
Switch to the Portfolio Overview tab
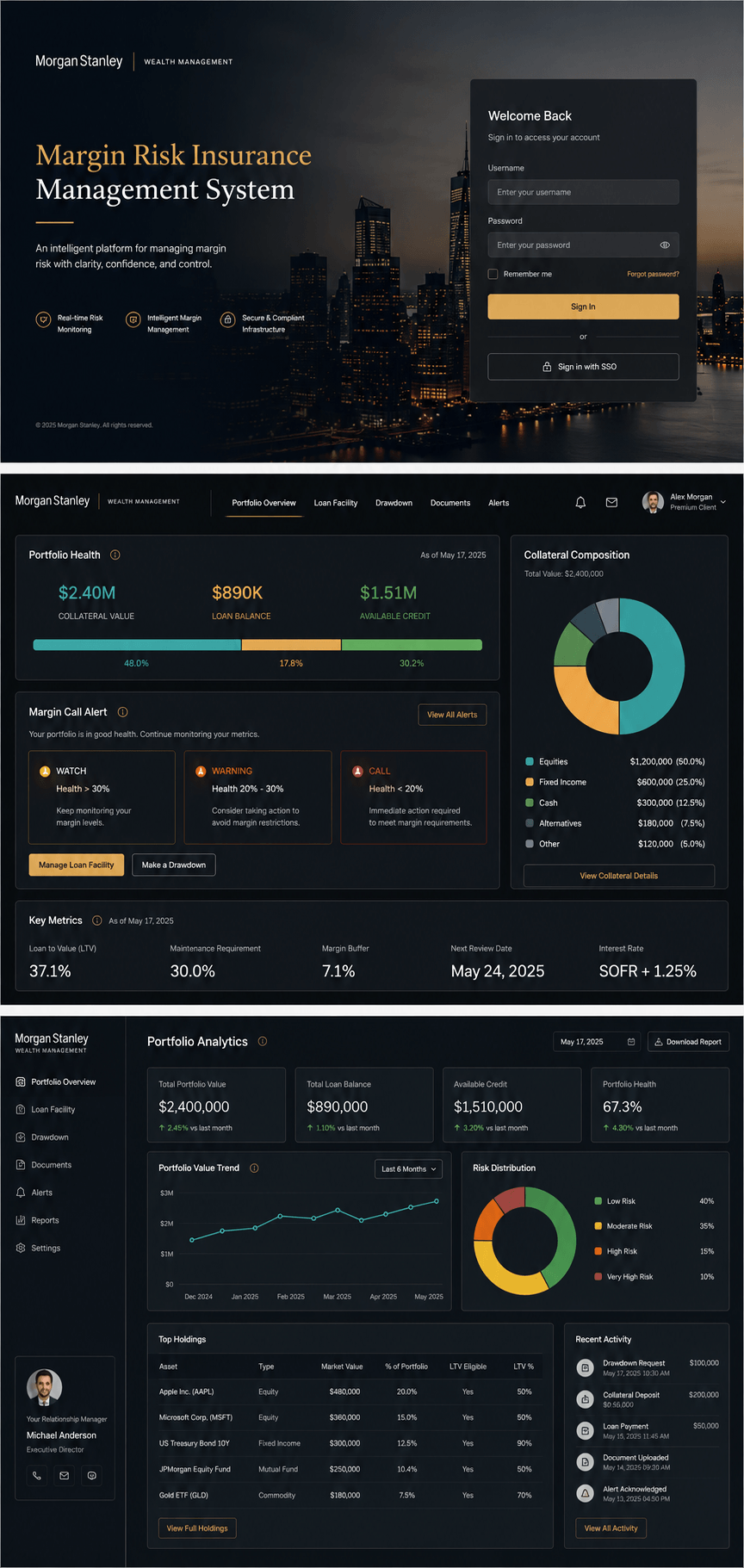pos(263,503)
